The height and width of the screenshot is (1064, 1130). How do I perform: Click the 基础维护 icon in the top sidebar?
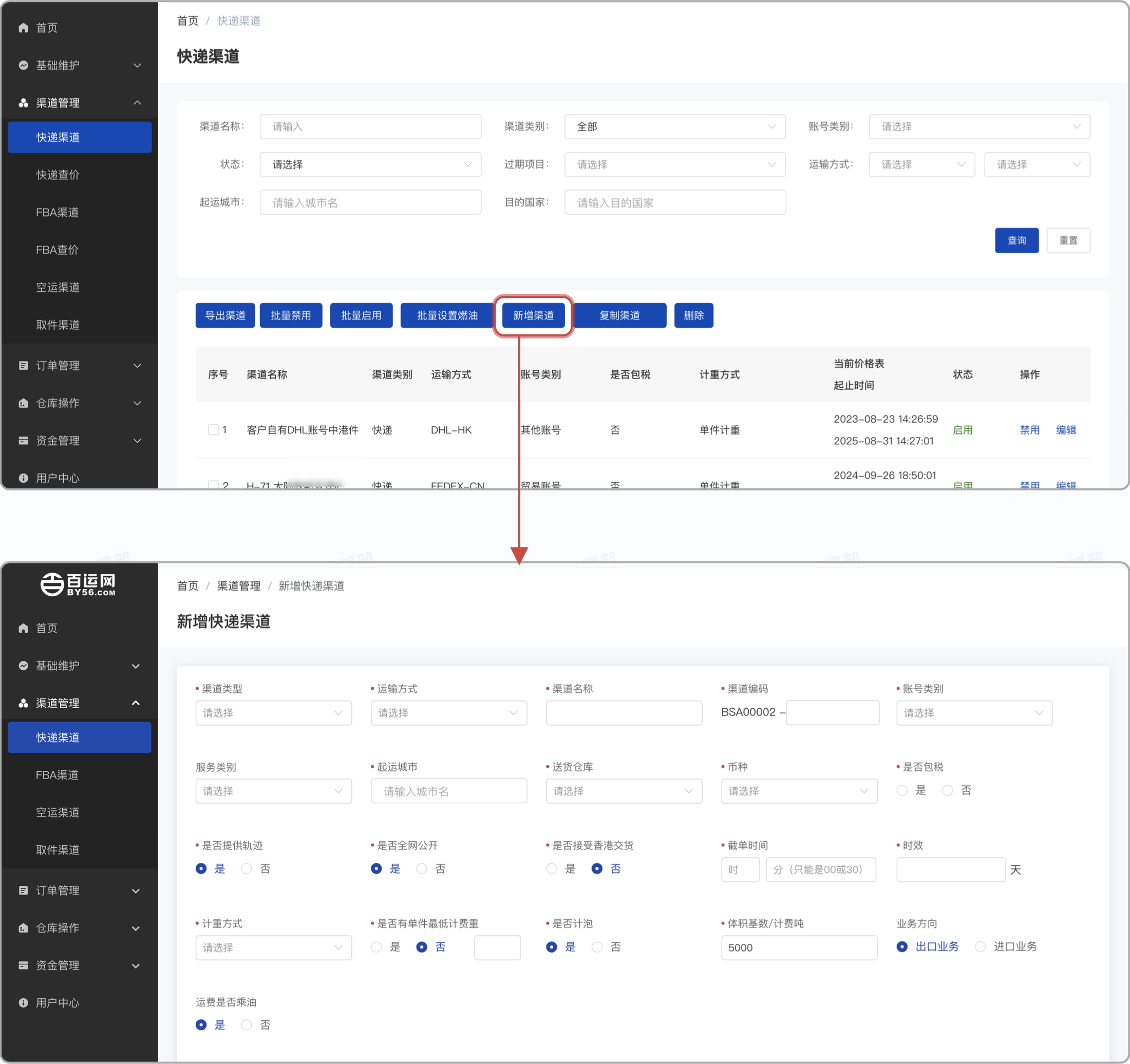coord(23,65)
